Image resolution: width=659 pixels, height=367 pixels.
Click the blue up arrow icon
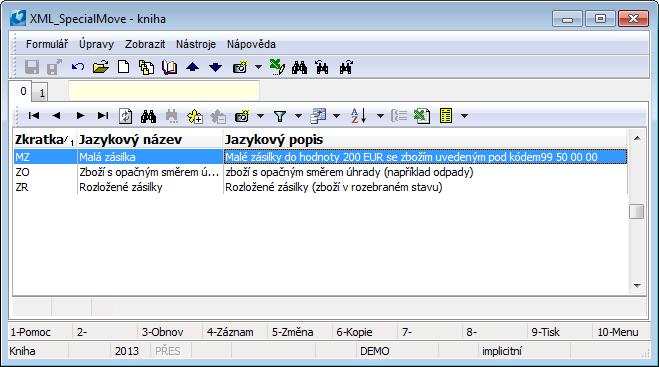tap(192, 67)
